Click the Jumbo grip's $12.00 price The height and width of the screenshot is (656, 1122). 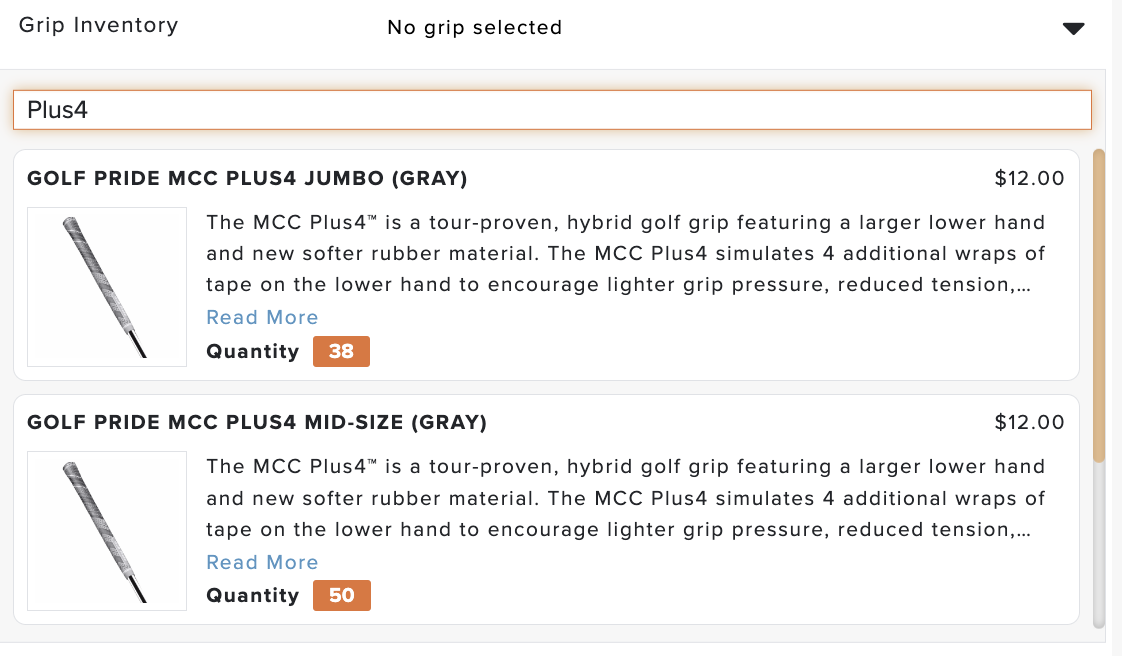click(x=1029, y=178)
